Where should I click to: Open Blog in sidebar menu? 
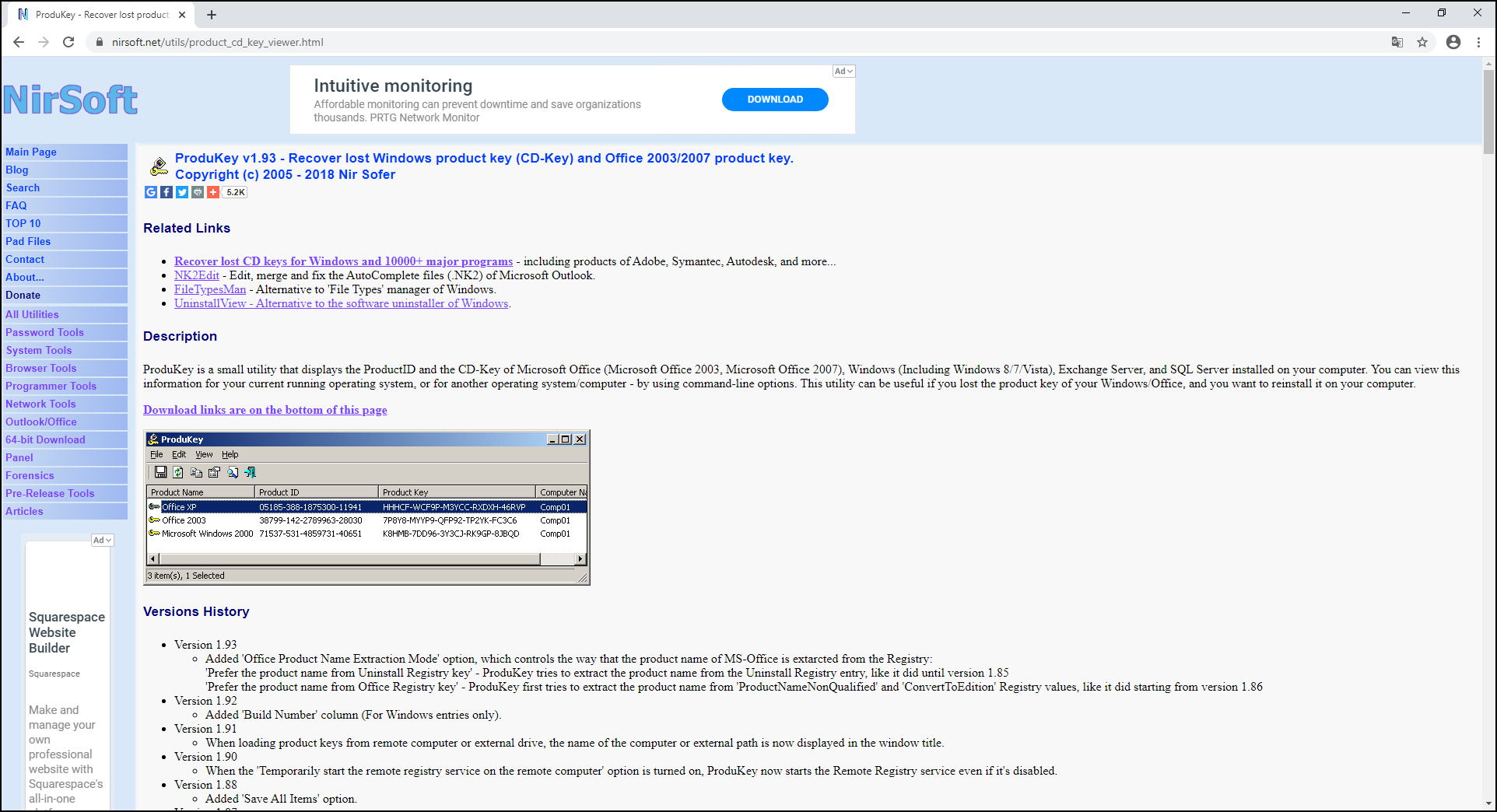coord(65,170)
